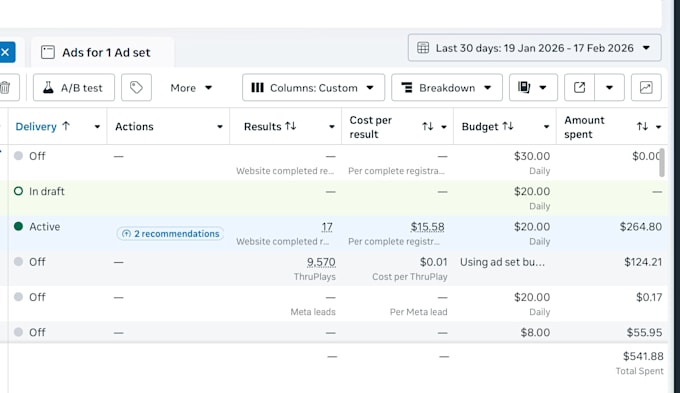
Task: Click the Meta leads results label
Action: [x=313, y=312]
